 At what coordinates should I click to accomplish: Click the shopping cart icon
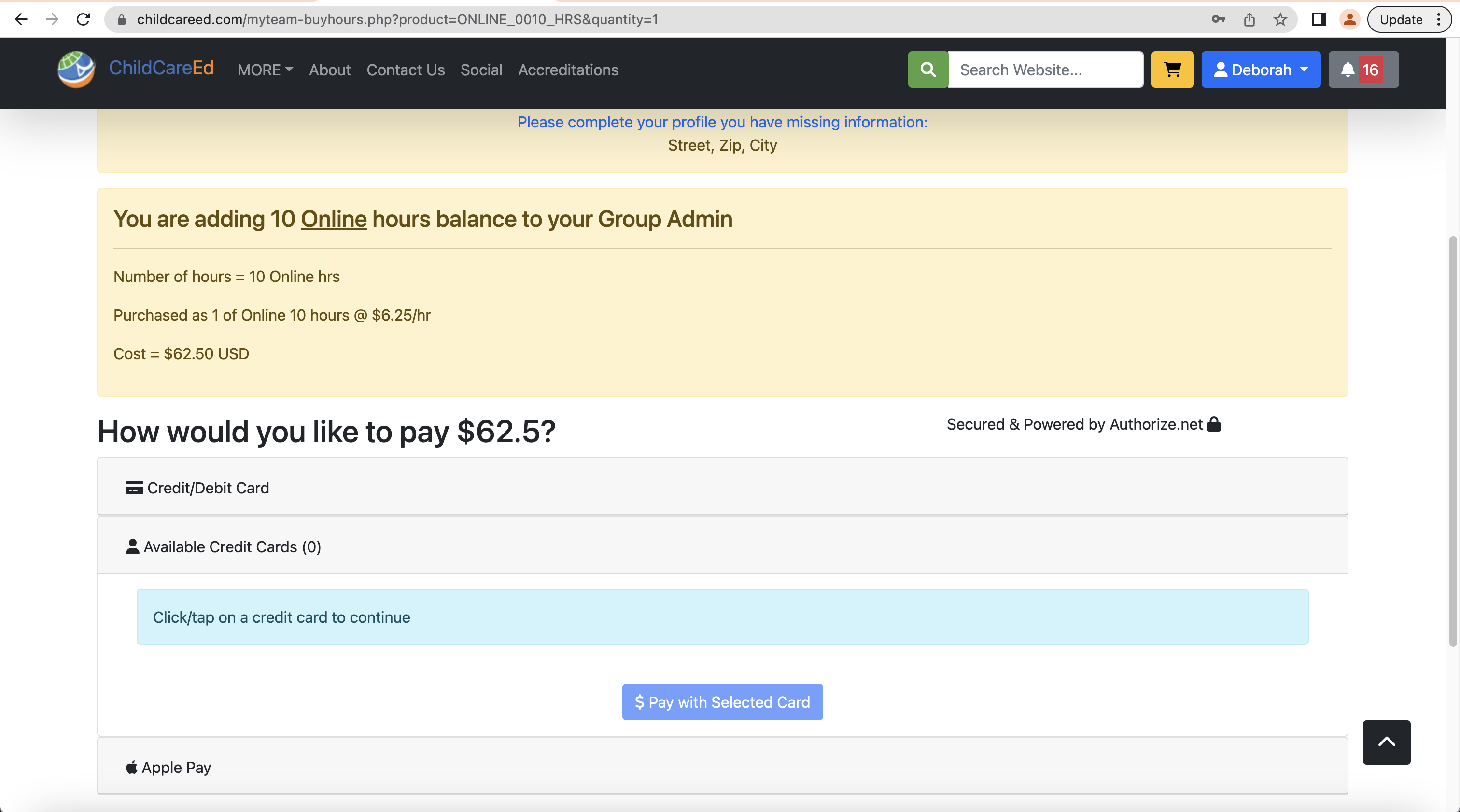(1173, 70)
